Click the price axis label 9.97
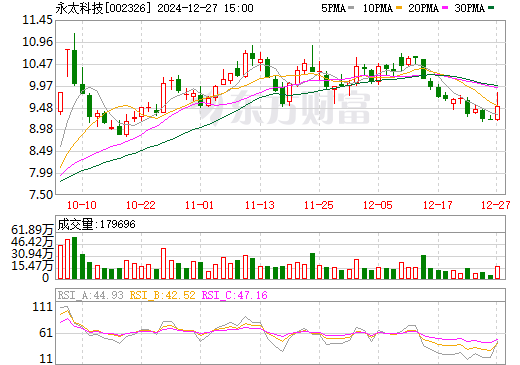The image size is (520, 365). pyautogui.click(x=41, y=86)
